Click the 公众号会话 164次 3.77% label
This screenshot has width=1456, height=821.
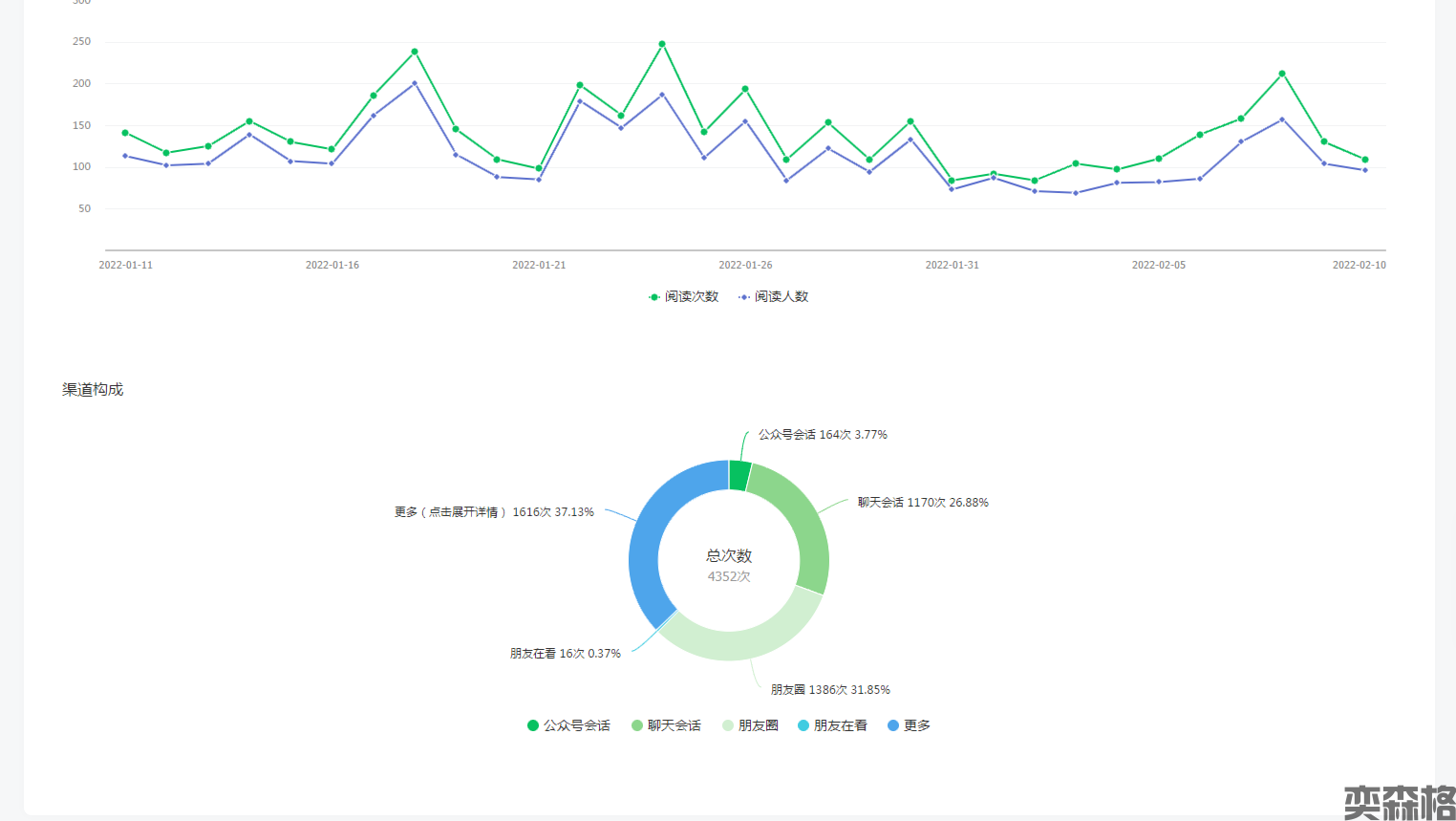point(823,435)
